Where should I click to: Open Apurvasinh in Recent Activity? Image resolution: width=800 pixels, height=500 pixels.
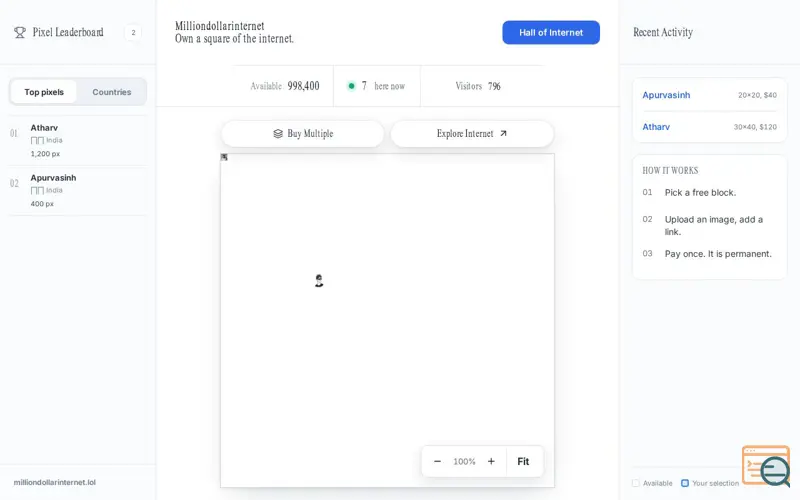coord(666,95)
